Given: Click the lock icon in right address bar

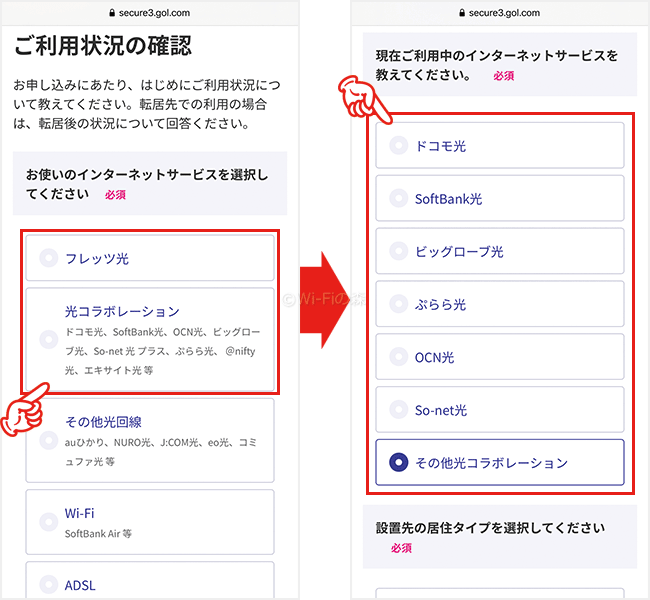Looking at the screenshot, I should coord(462,13).
